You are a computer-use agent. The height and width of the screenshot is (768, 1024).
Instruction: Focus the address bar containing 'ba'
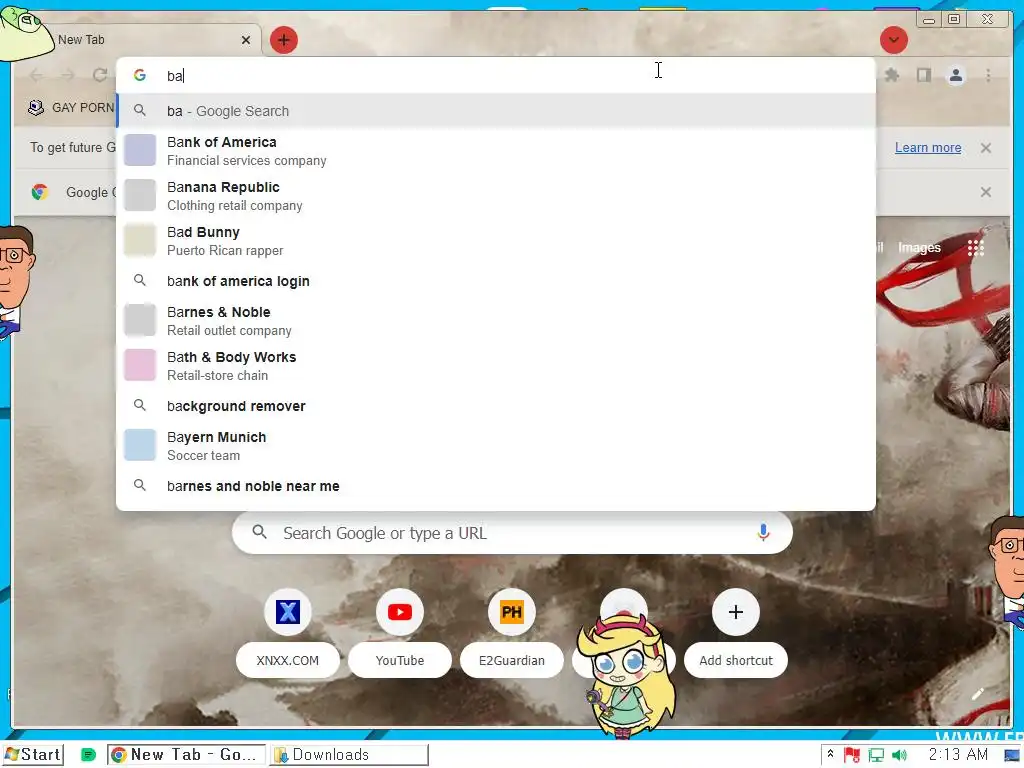(x=496, y=75)
